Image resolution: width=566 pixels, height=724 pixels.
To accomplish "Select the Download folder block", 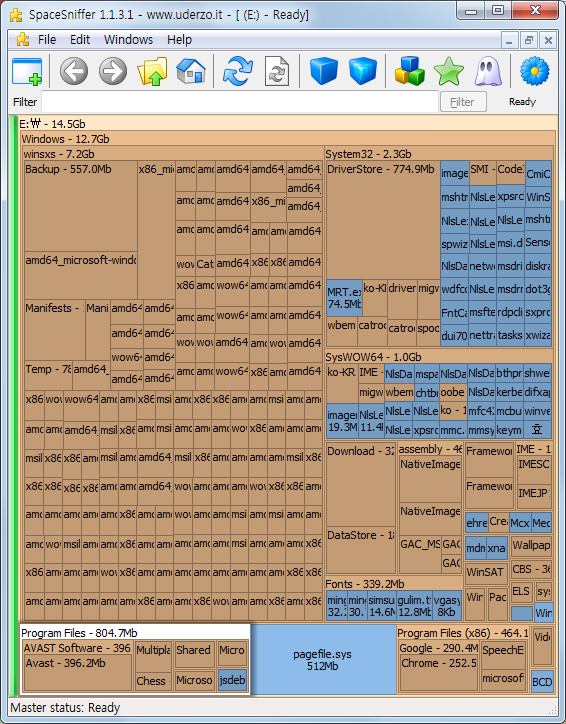I will pyautogui.click(x=361, y=484).
